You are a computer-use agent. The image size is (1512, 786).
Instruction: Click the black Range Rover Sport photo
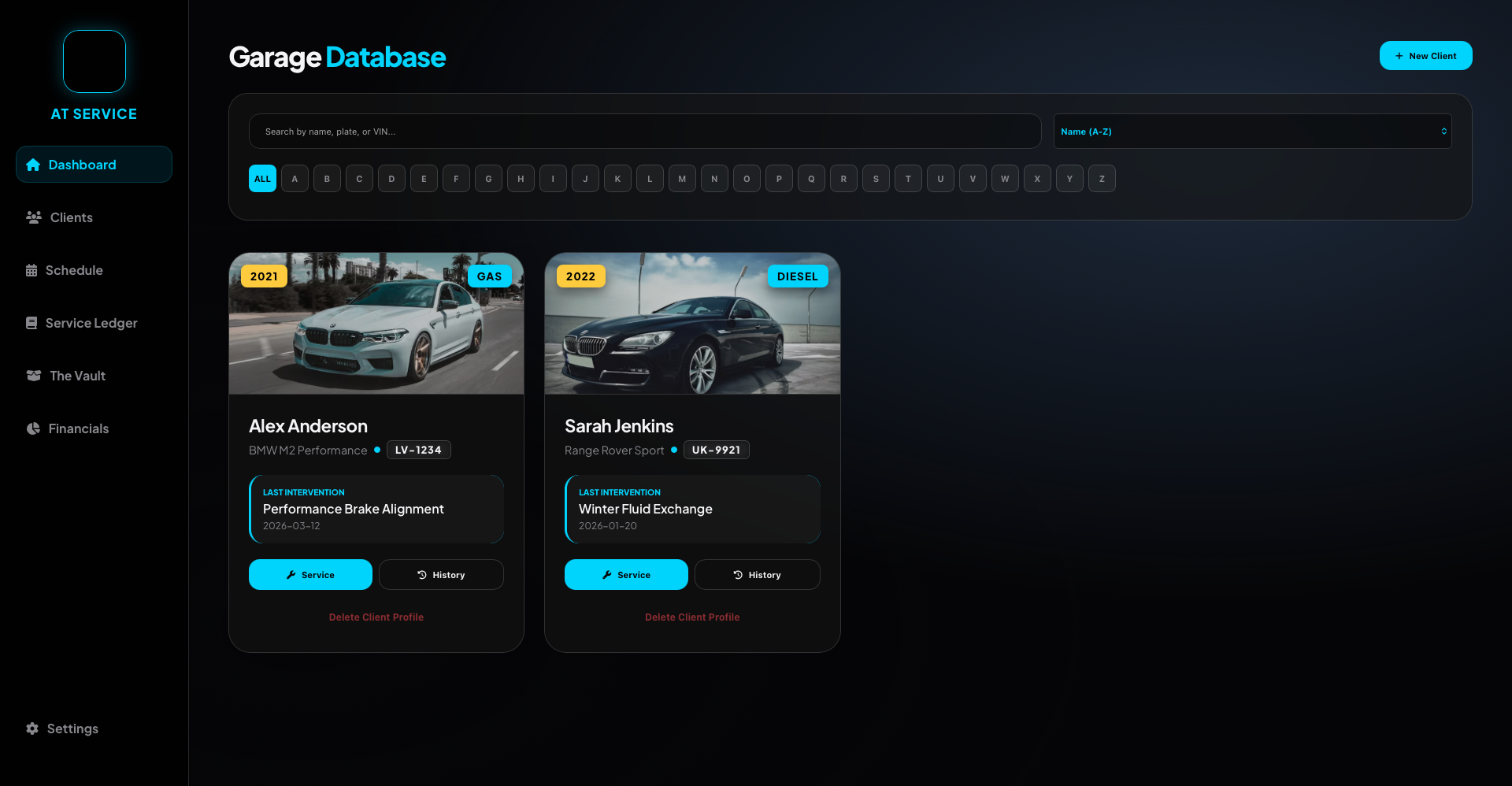pyautogui.click(x=692, y=323)
